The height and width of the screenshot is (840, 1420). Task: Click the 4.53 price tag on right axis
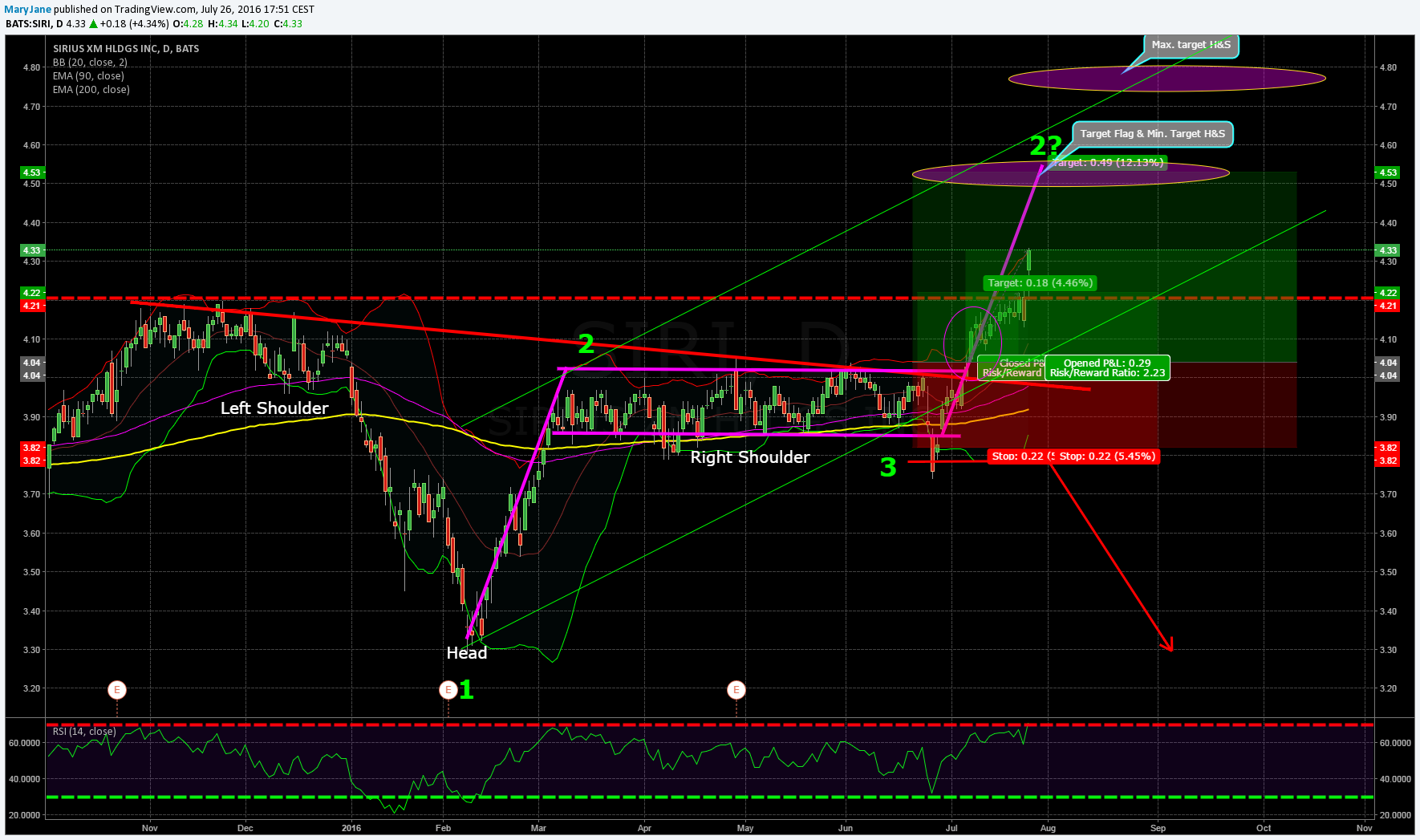point(1388,172)
